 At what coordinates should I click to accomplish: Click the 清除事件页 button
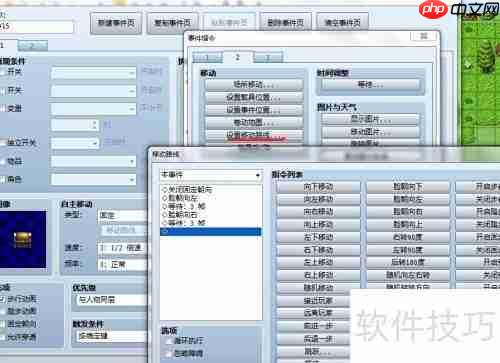(342, 23)
